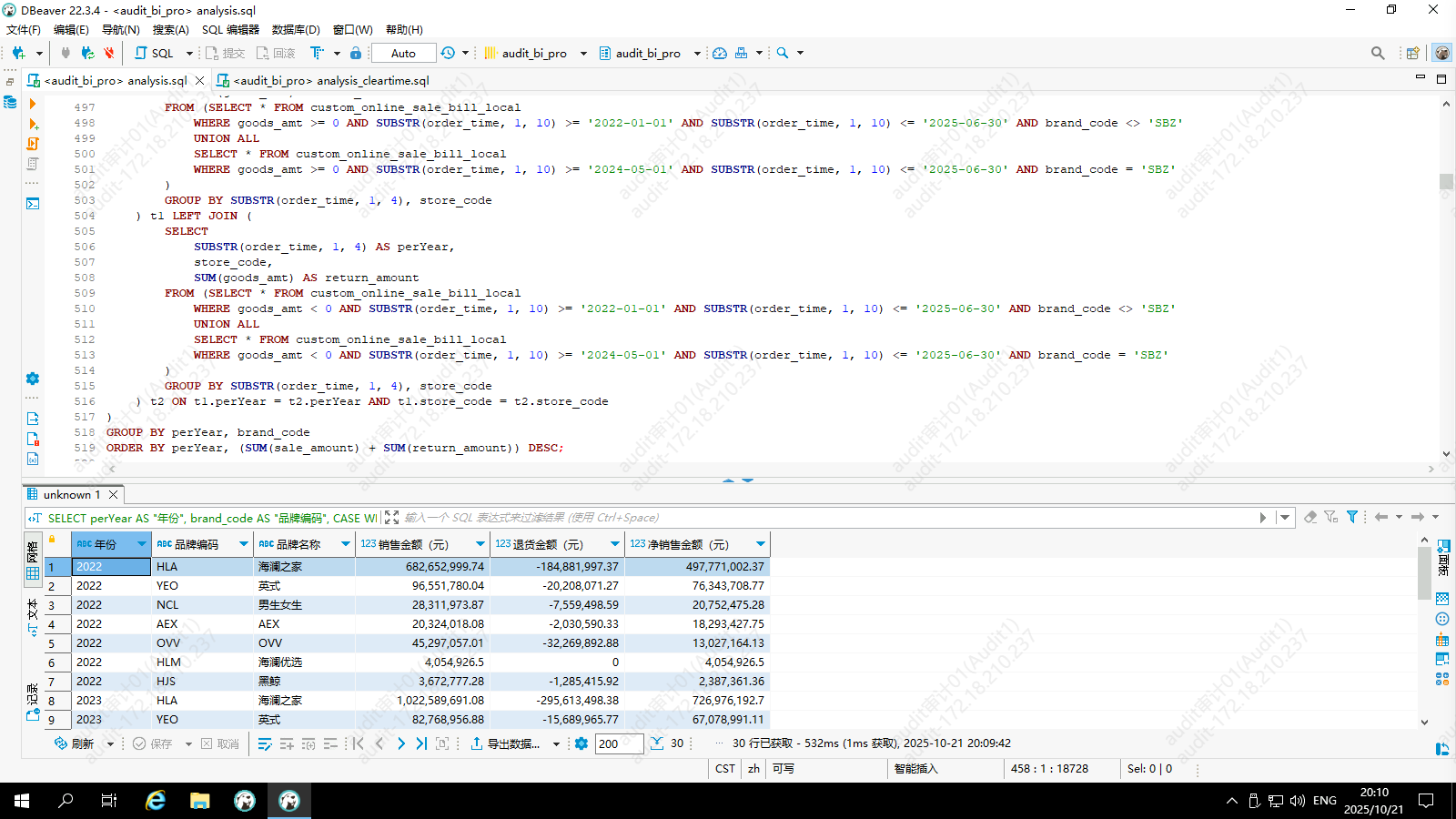Expand the 导出数据 export dropdown arrow
Screen dimensions: 1456x819
point(556,743)
